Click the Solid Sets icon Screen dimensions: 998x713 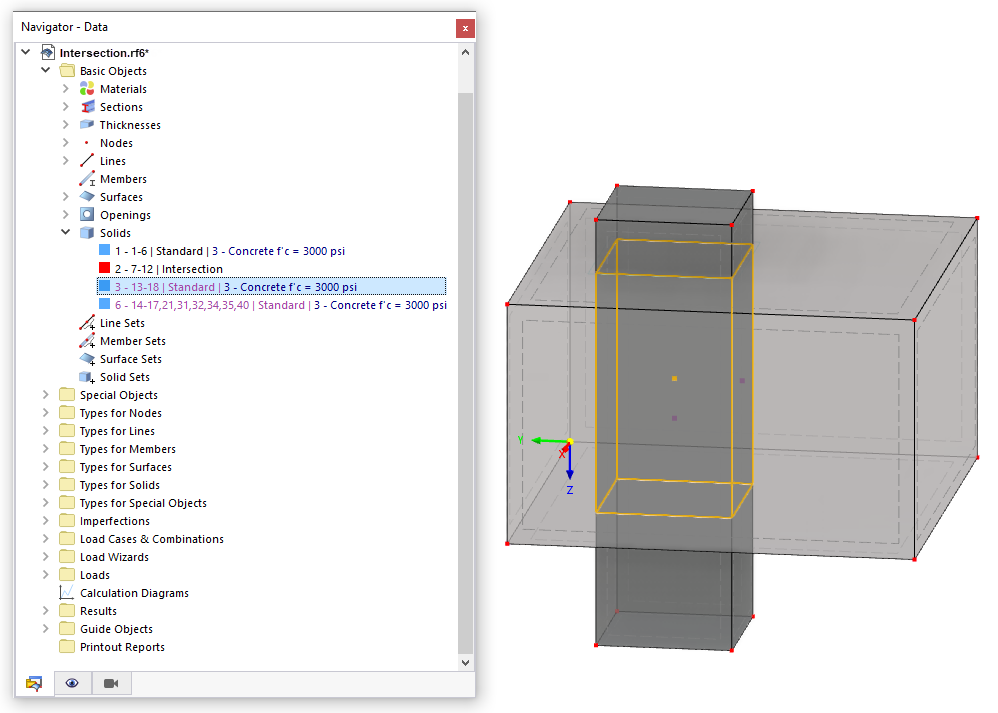[87, 376]
